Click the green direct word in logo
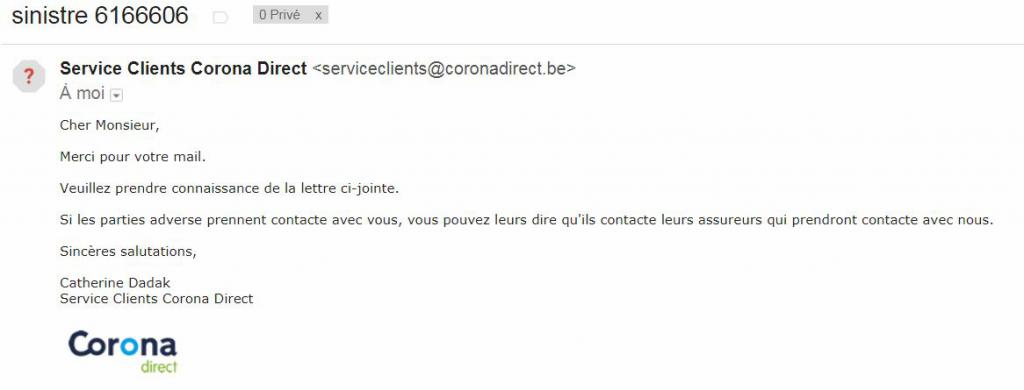Viewport: 1024px width, 390px height. coord(159,366)
